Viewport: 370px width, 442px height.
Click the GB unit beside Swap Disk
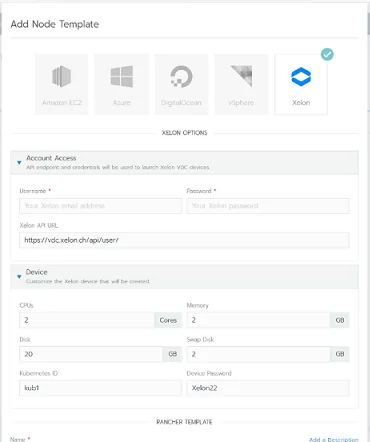[x=340, y=354]
